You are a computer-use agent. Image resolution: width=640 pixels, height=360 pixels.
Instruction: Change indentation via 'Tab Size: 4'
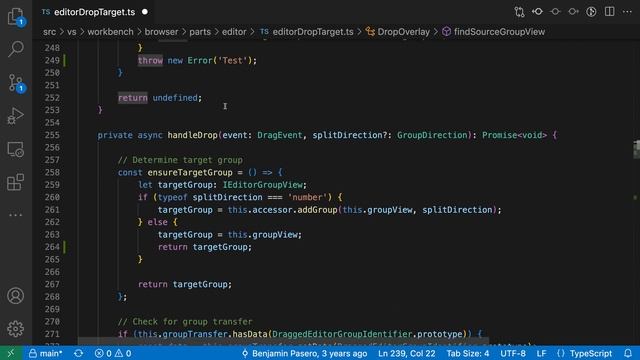[x=468, y=353]
